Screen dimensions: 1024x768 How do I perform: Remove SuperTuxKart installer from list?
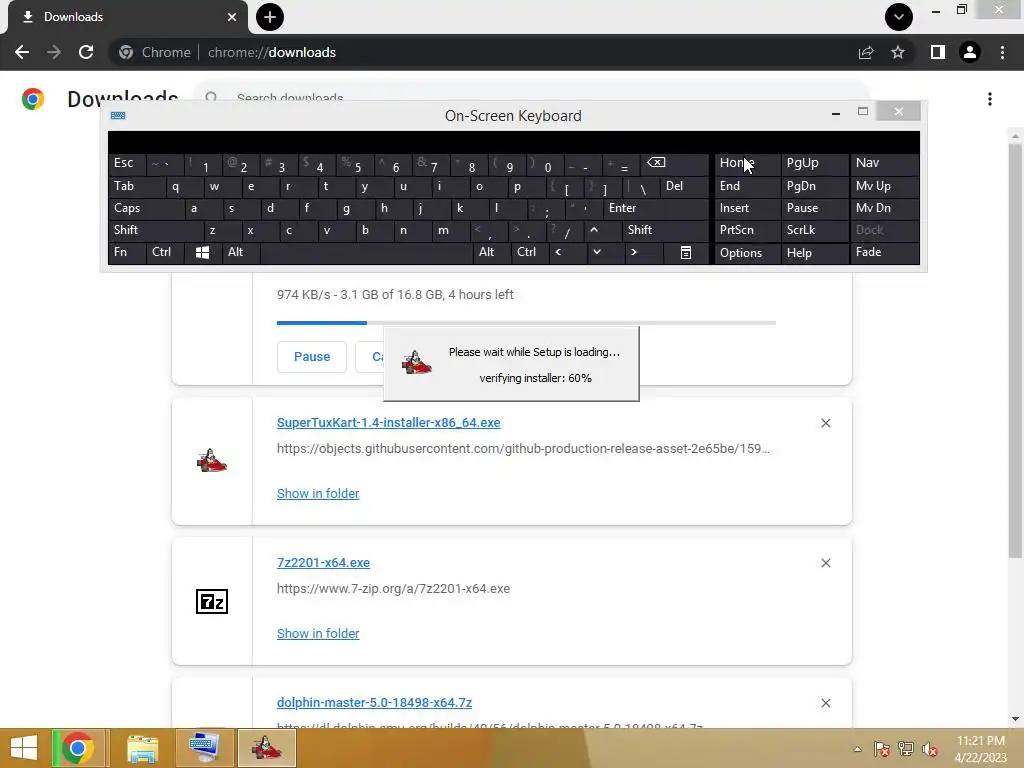[825, 423]
